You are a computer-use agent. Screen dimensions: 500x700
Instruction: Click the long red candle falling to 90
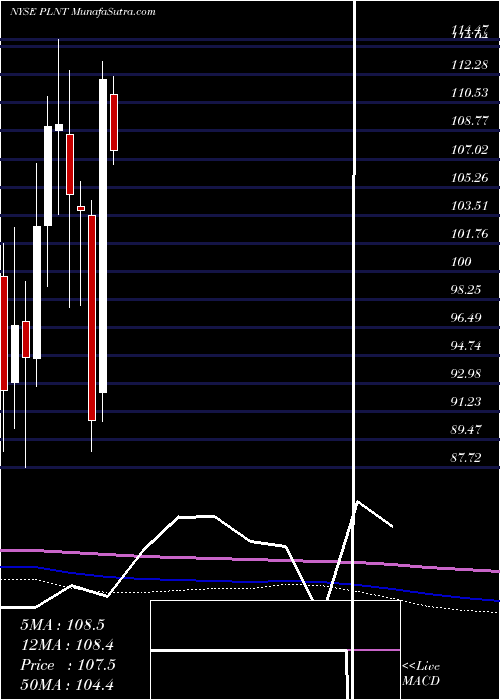pyautogui.click(x=92, y=318)
